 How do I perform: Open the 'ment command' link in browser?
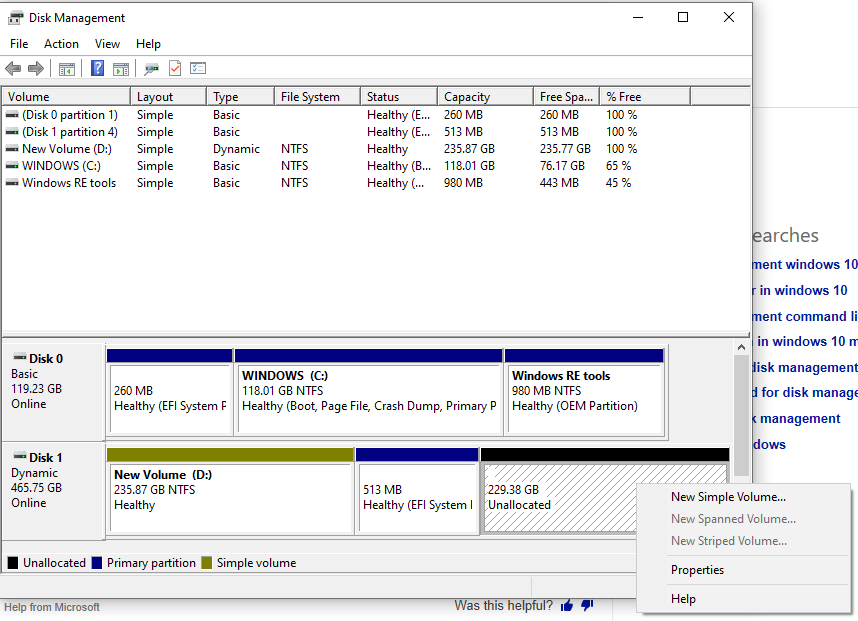[x=805, y=316]
